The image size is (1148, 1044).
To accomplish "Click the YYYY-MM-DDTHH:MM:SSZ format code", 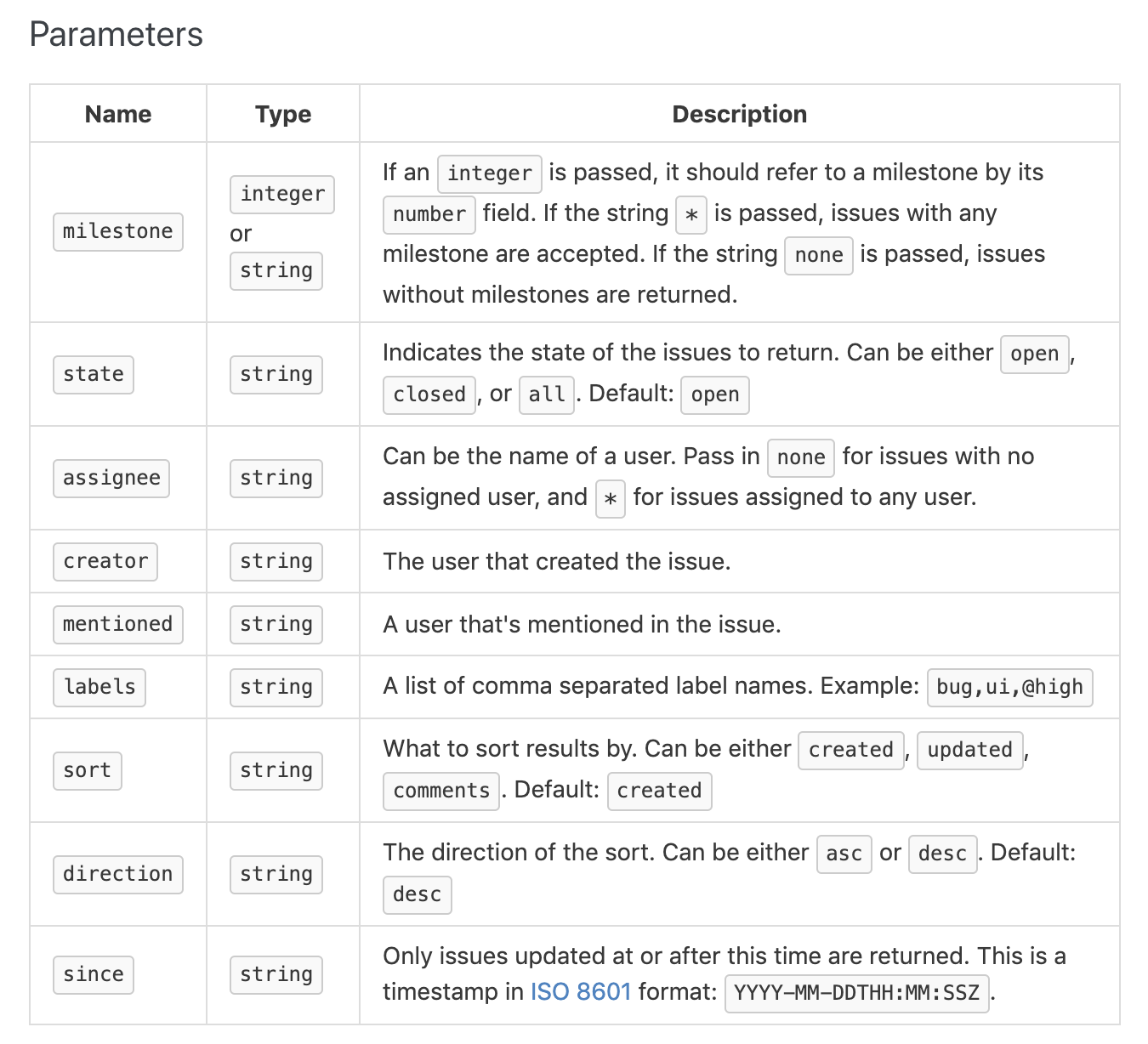I will pyautogui.click(x=856, y=993).
